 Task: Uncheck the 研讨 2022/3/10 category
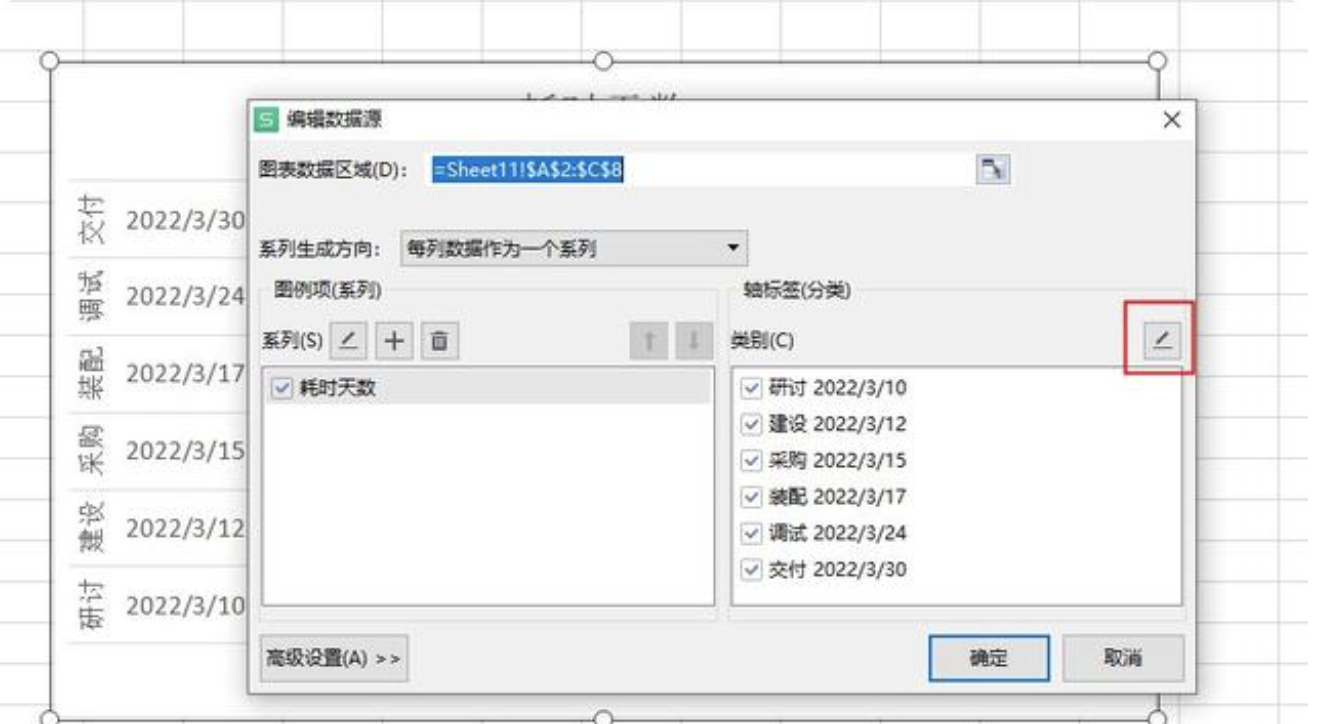(752, 388)
